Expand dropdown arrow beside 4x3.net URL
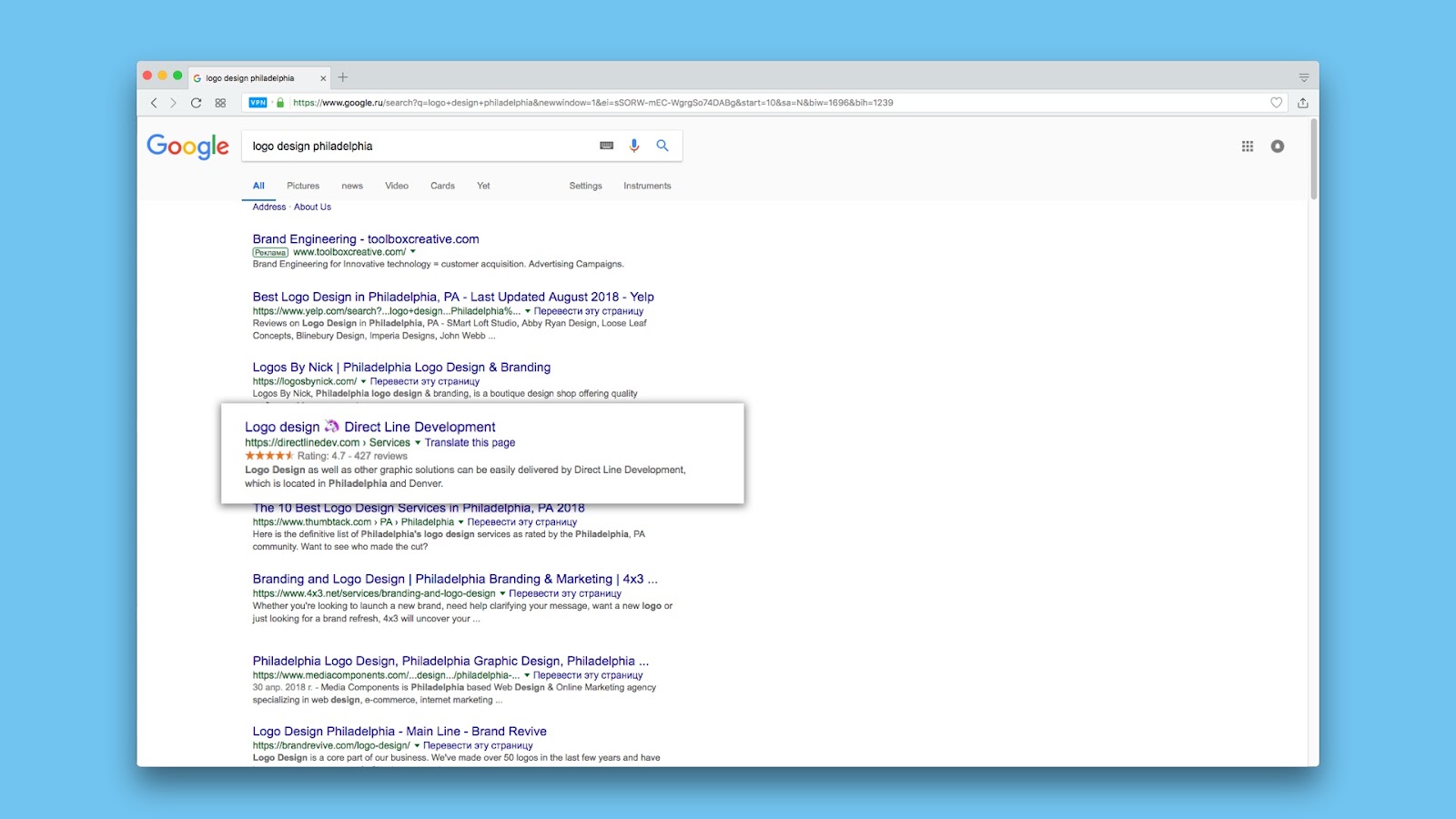Viewport: 1456px width, 819px height. [x=502, y=593]
